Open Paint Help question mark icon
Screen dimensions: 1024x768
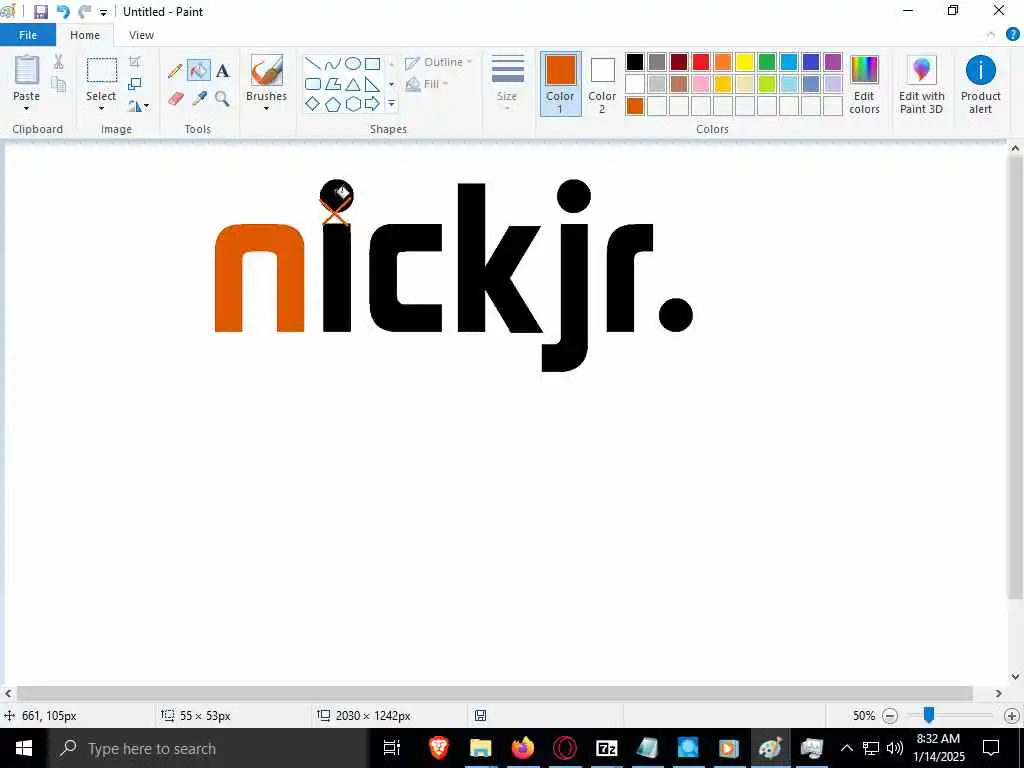pos(1013,35)
